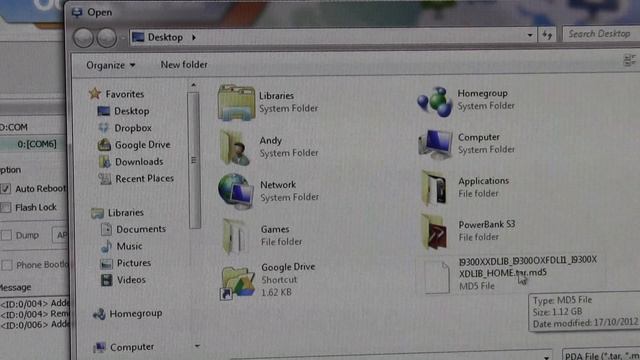
Task: Click the 'Pictures' label under Libraries
Action: (x=134, y=263)
